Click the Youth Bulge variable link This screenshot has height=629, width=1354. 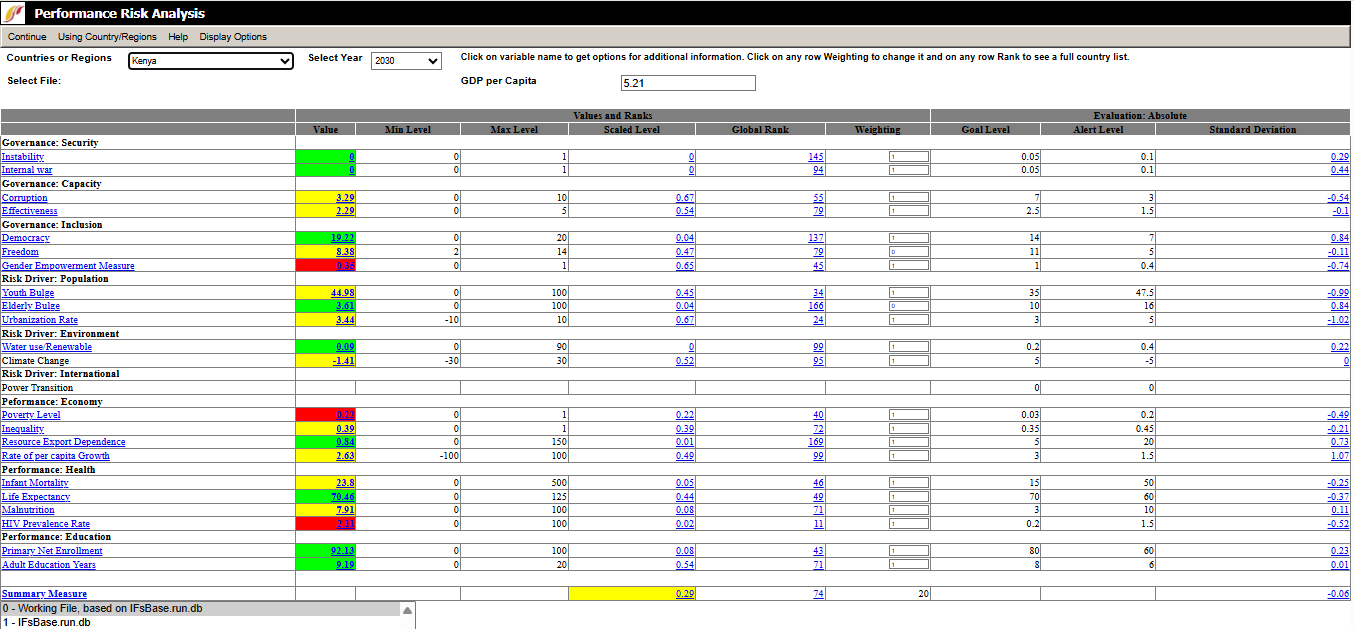pyautogui.click(x=28, y=293)
